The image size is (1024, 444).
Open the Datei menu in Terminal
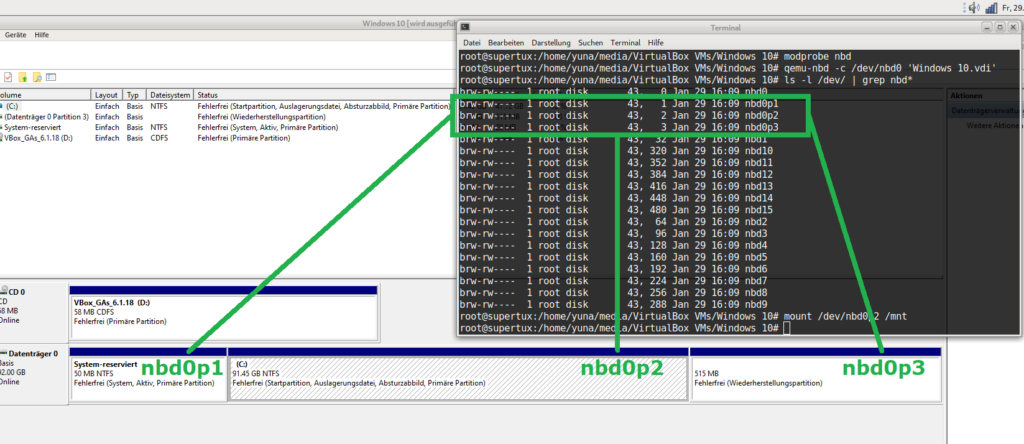click(472, 42)
